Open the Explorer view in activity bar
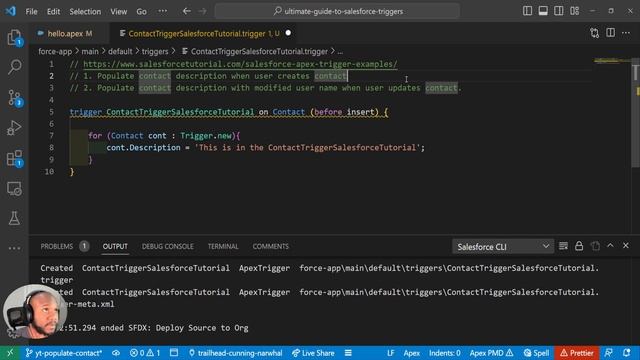640x360 pixels. tap(14, 38)
